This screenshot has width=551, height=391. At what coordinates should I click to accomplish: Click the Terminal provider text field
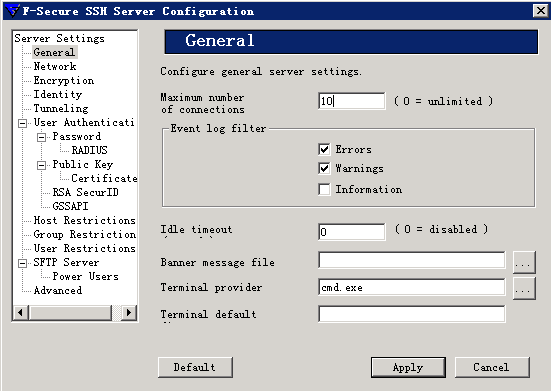pos(412,287)
